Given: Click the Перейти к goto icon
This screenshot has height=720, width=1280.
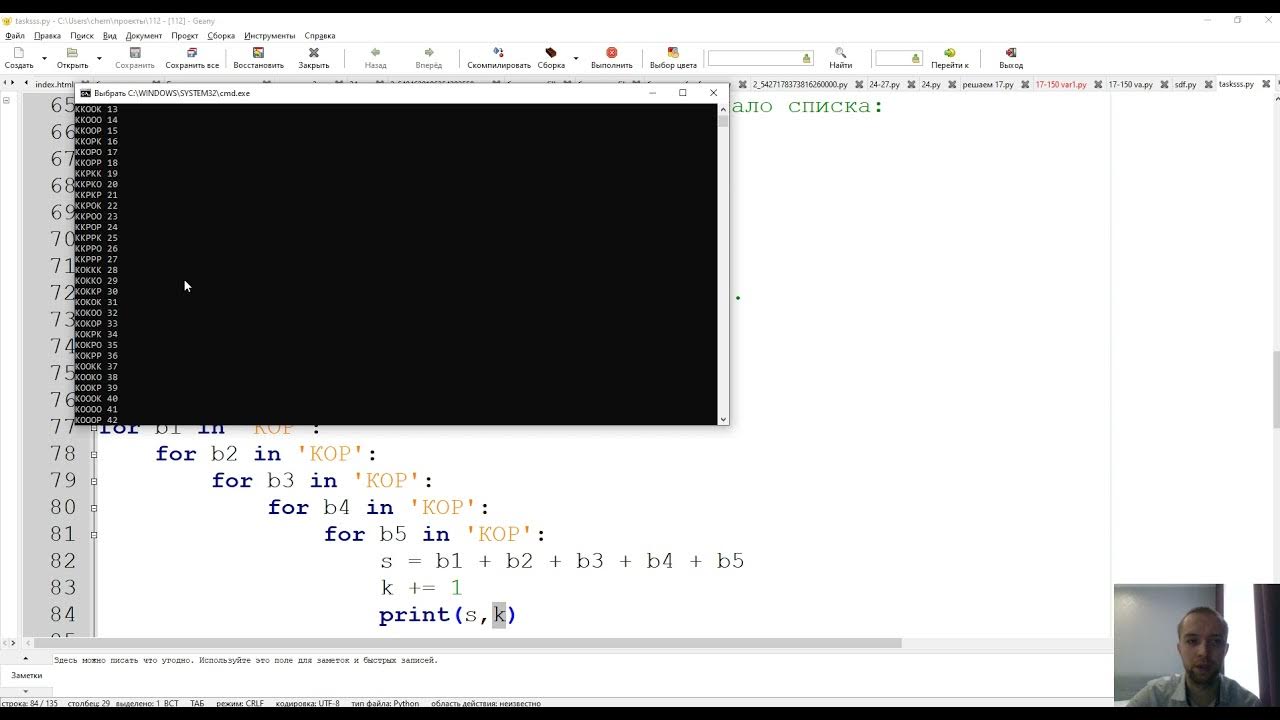Looking at the screenshot, I should point(949,53).
